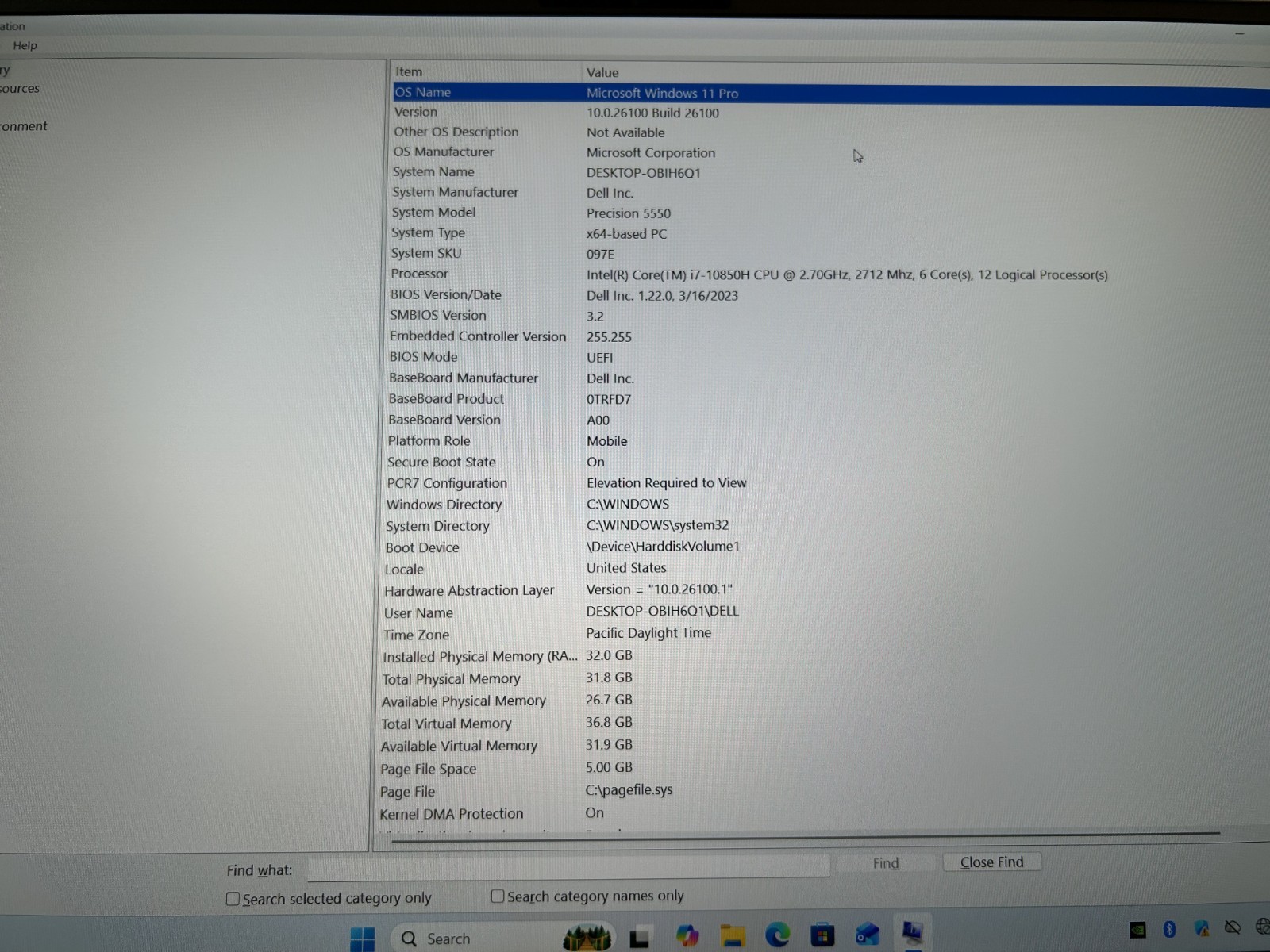Select the Platform Role row
The width and height of the screenshot is (1270, 952).
830,441
